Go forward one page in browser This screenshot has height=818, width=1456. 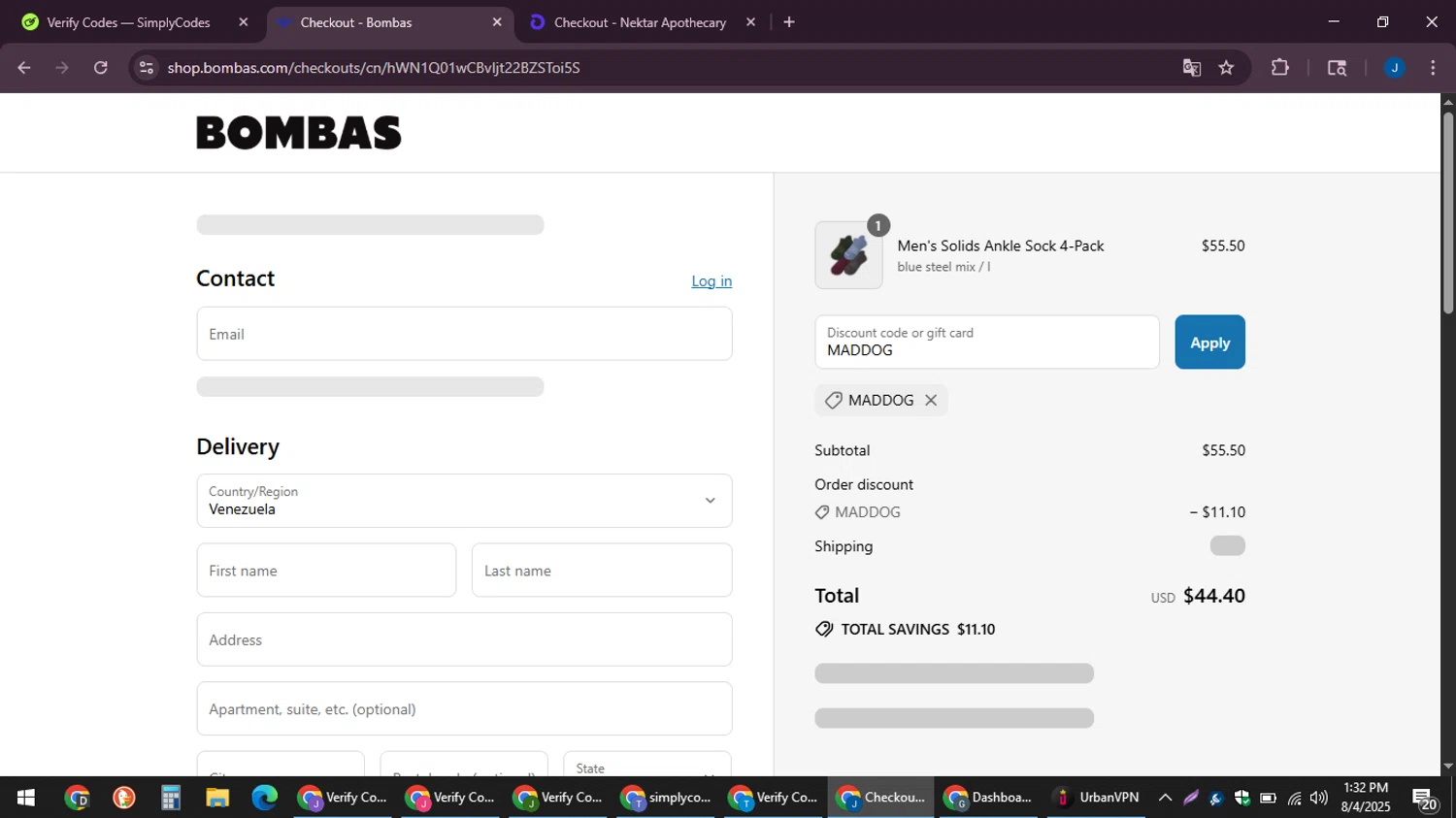pyautogui.click(x=62, y=68)
